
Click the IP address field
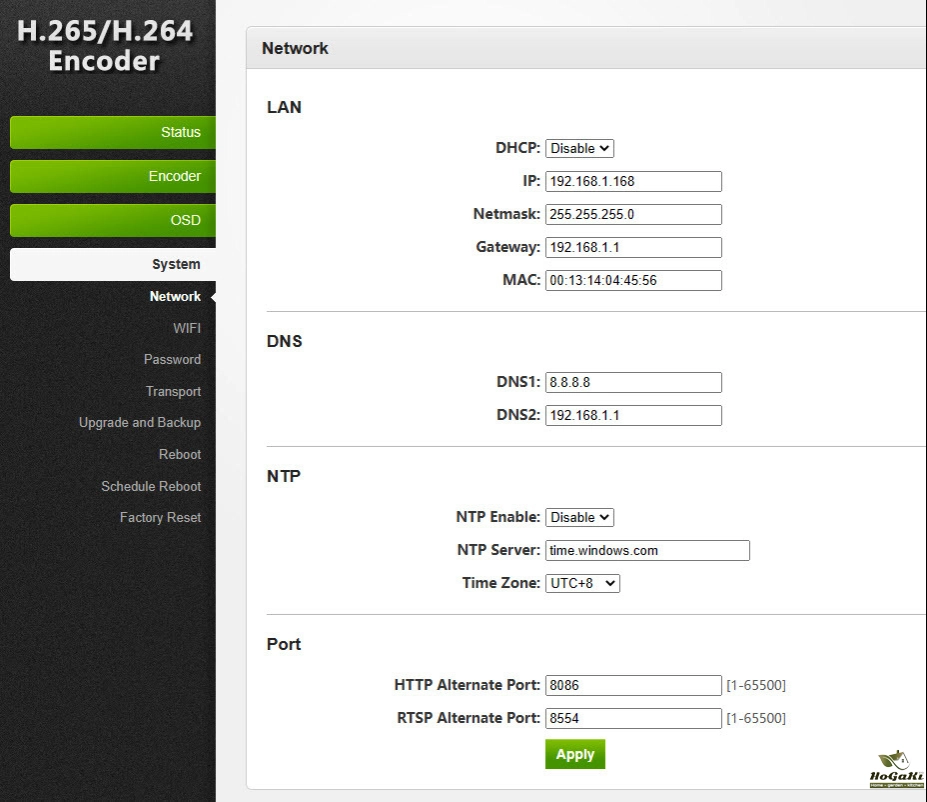pos(633,181)
